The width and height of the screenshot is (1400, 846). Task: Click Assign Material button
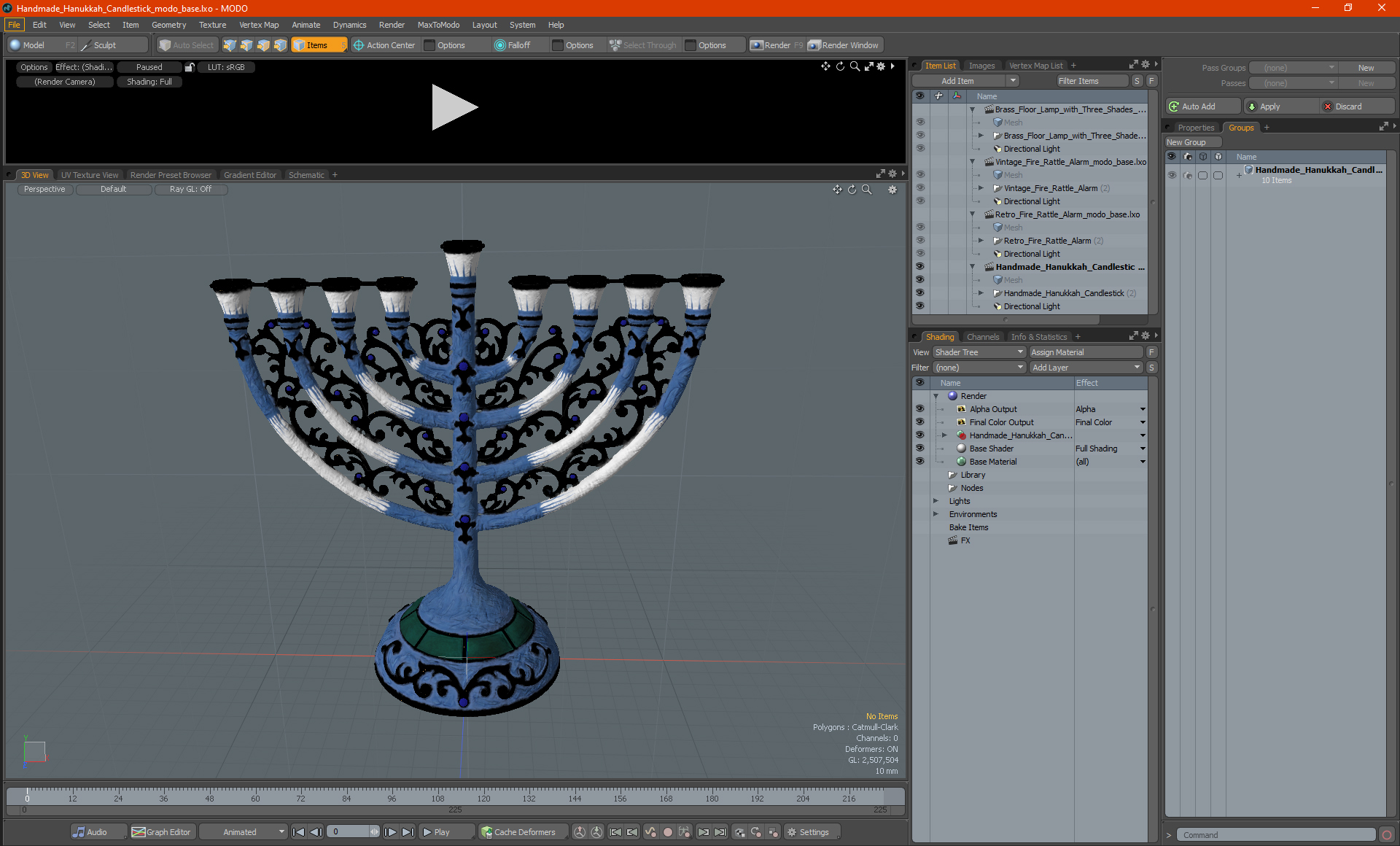tap(1086, 352)
